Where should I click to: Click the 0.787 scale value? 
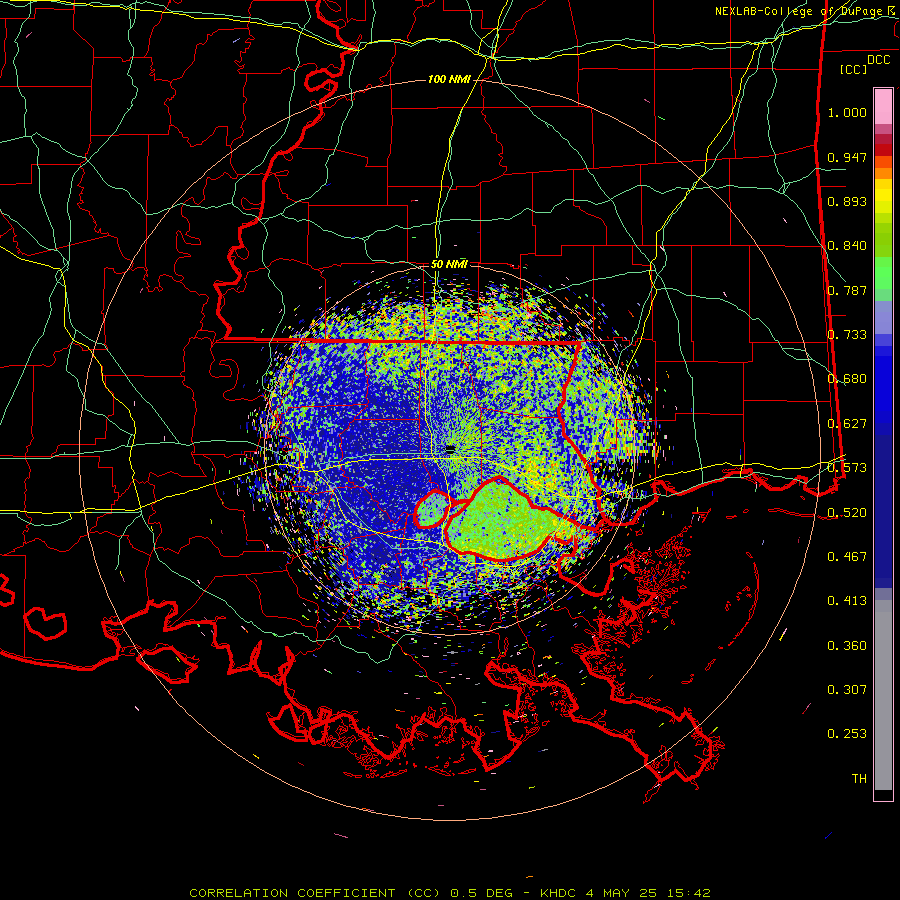pyautogui.click(x=847, y=290)
